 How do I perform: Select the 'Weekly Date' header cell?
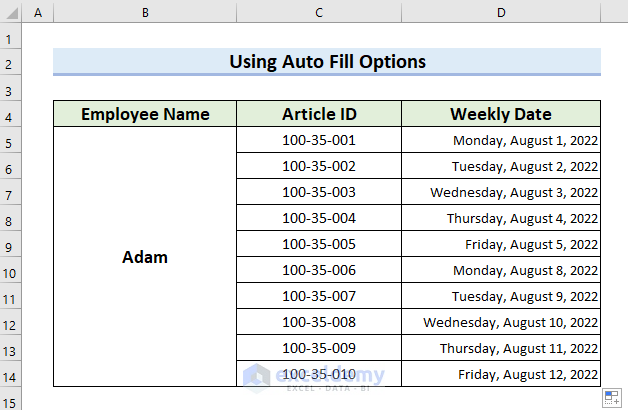pos(501,114)
